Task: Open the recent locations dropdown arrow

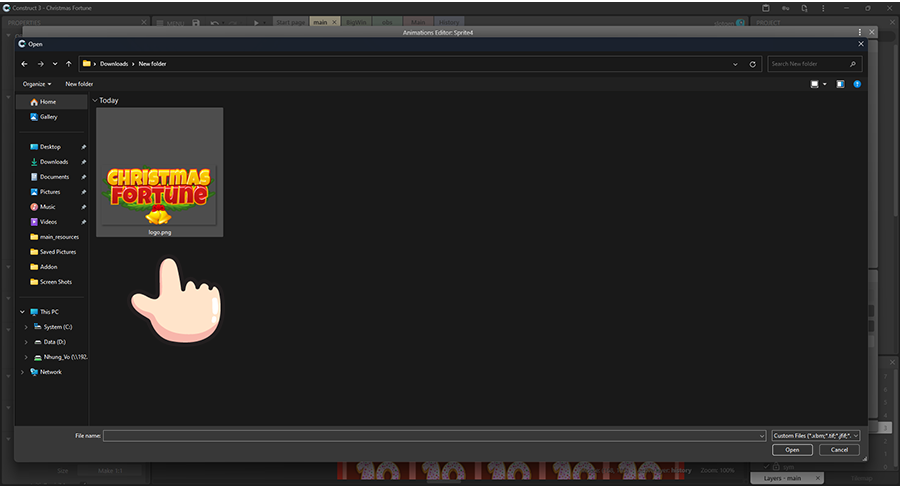Action: (54, 64)
